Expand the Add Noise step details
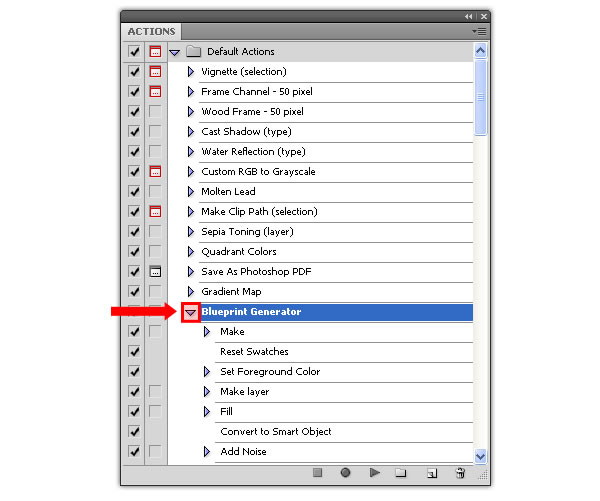The image size is (600, 501). click(x=207, y=451)
